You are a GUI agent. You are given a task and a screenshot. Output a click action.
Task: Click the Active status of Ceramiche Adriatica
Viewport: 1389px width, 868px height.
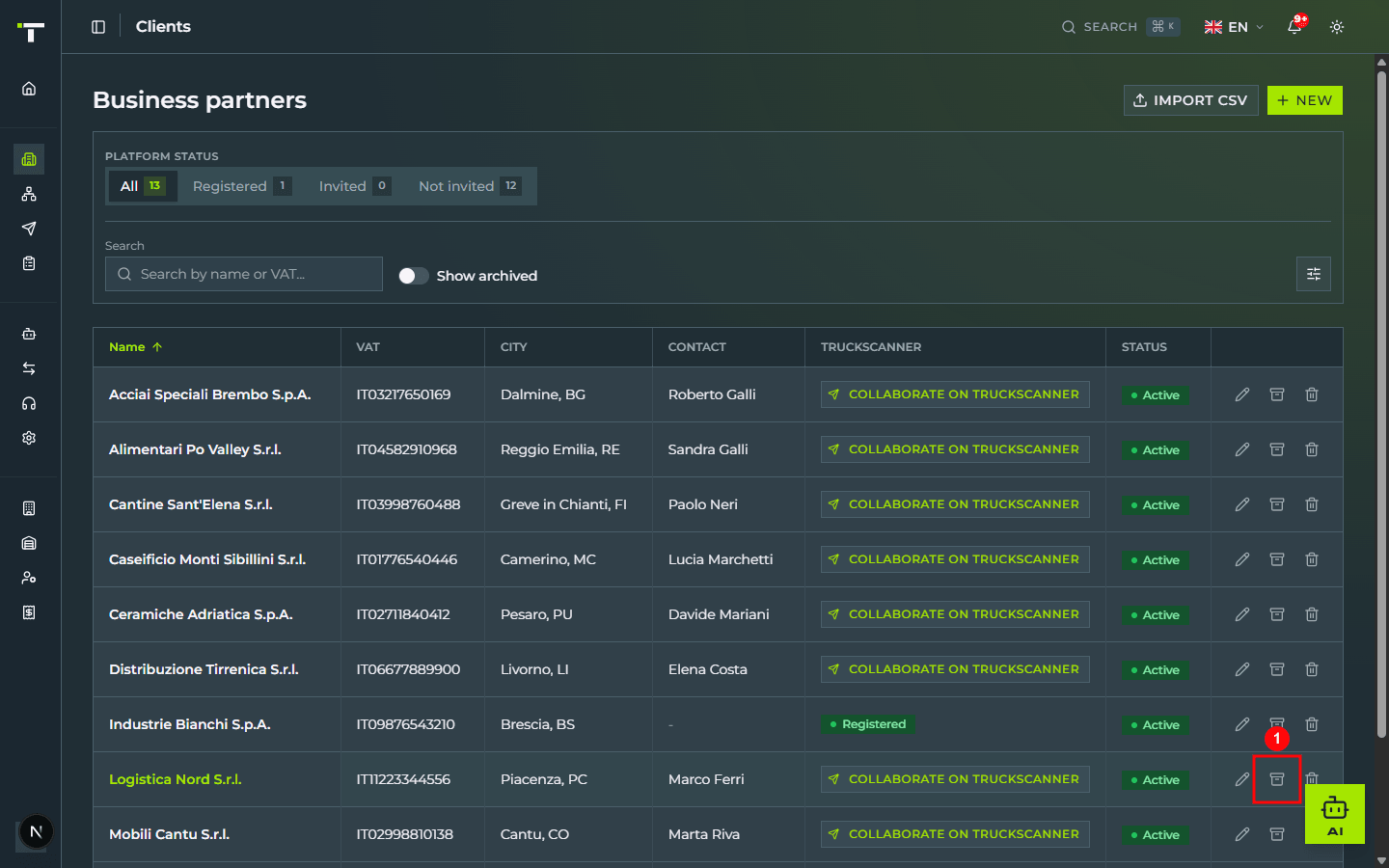click(1156, 615)
